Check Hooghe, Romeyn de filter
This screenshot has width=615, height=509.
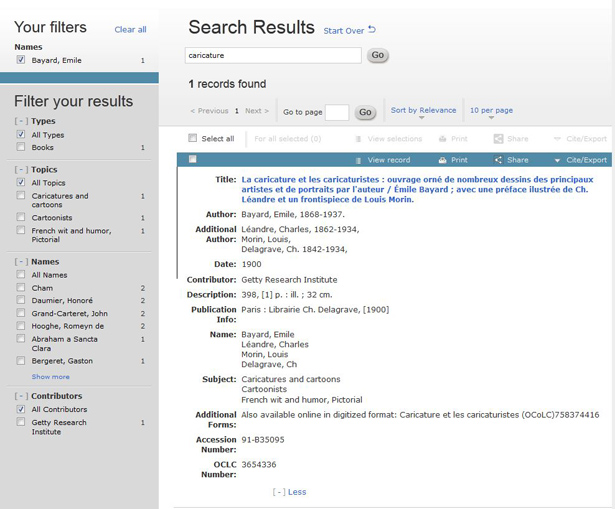21,325
